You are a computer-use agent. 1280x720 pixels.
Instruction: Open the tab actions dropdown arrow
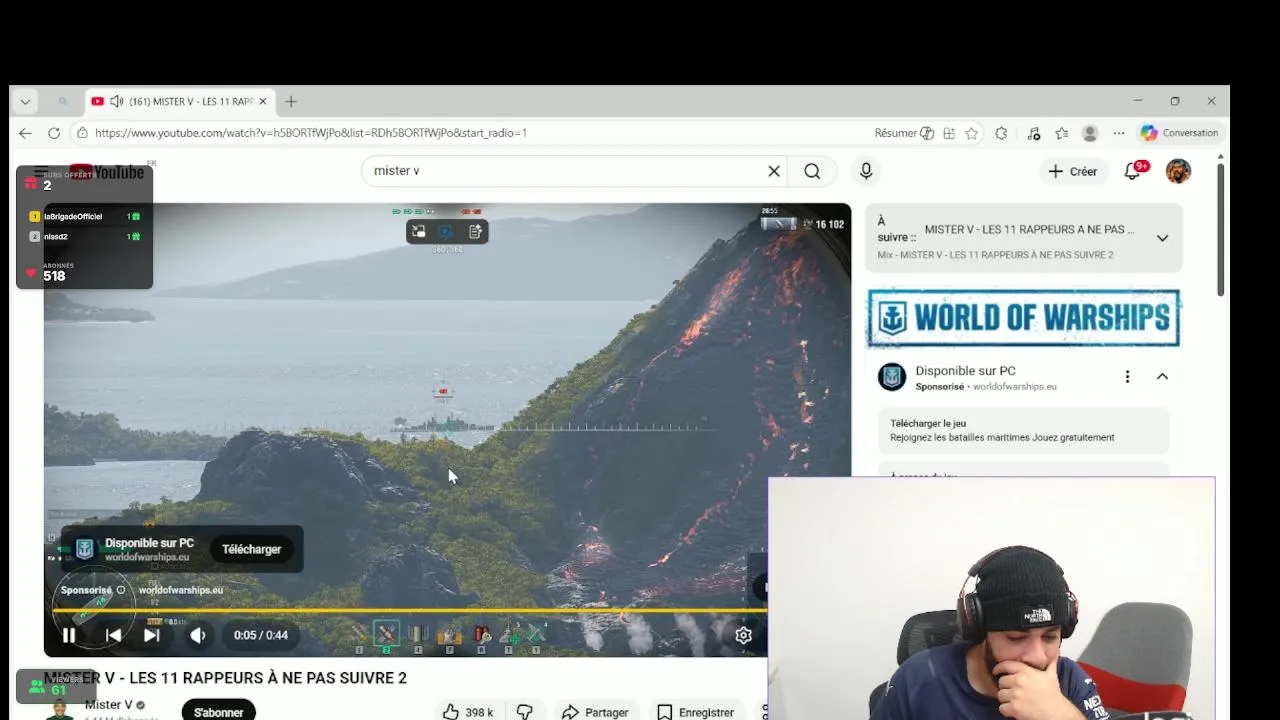(x=25, y=101)
